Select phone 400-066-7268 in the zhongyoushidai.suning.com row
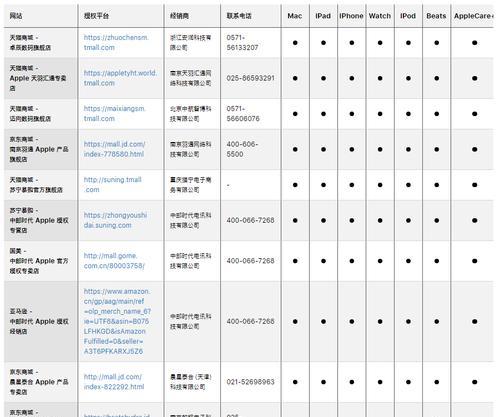 [x=251, y=220]
